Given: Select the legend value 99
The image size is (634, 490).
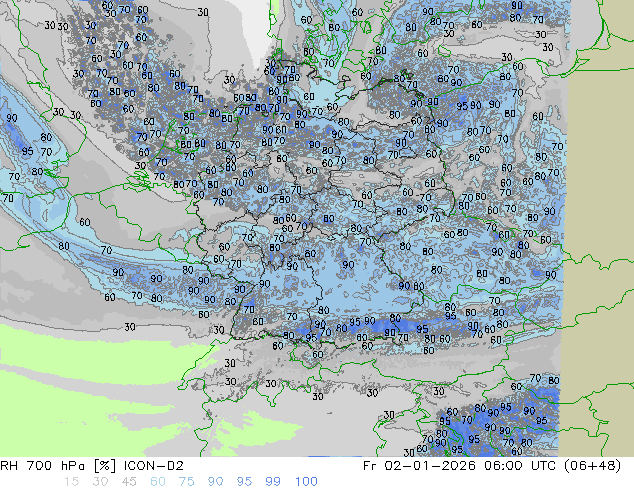Looking at the screenshot, I should tap(273, 482).
